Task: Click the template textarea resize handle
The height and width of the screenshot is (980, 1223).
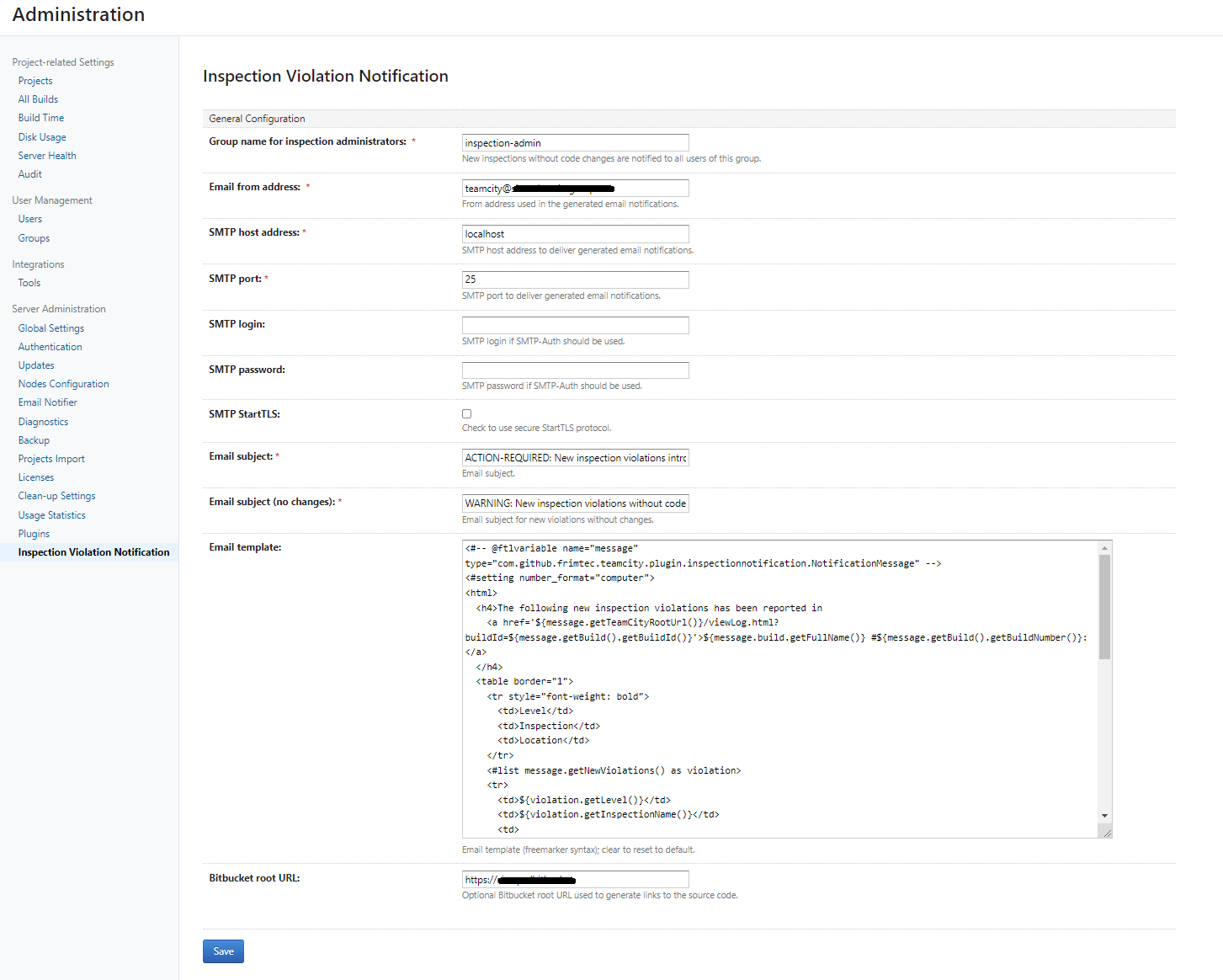Action: [1106, 832]
